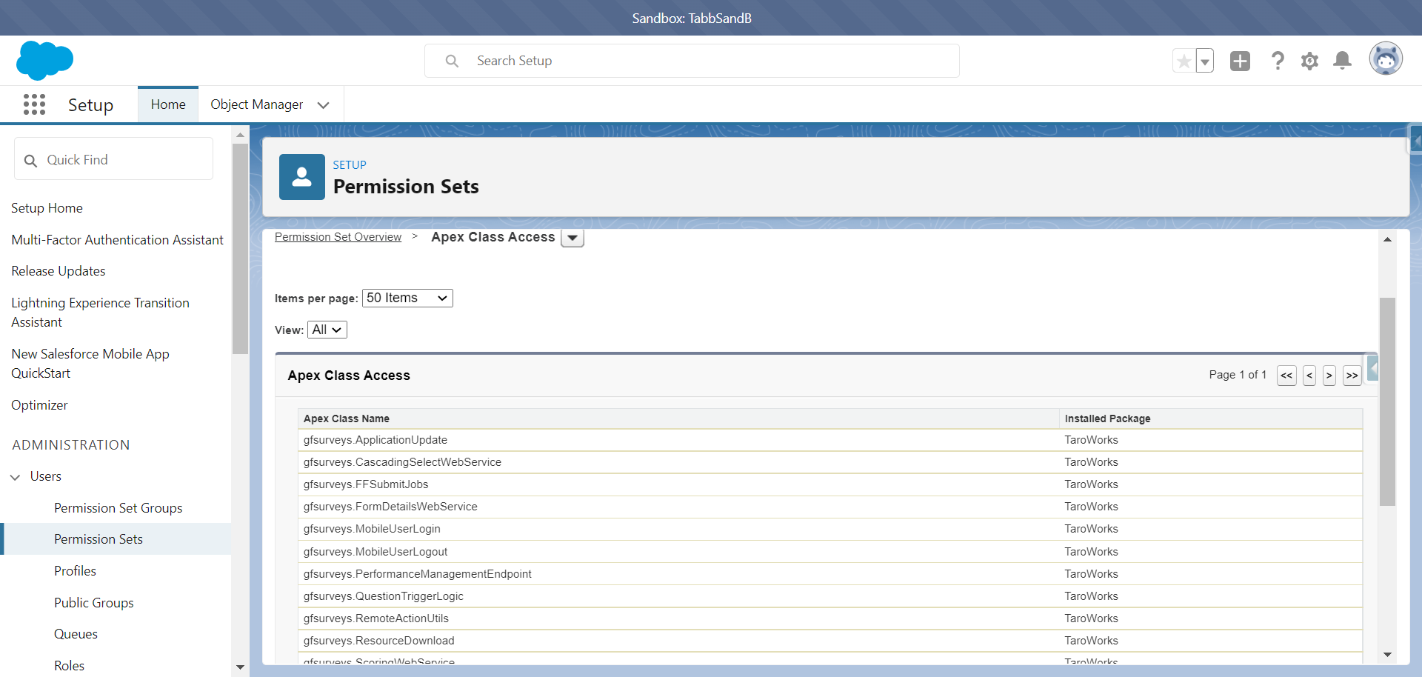Go to the last page button
Viewport: 1422px width, 677px height.
(1352, 375)
